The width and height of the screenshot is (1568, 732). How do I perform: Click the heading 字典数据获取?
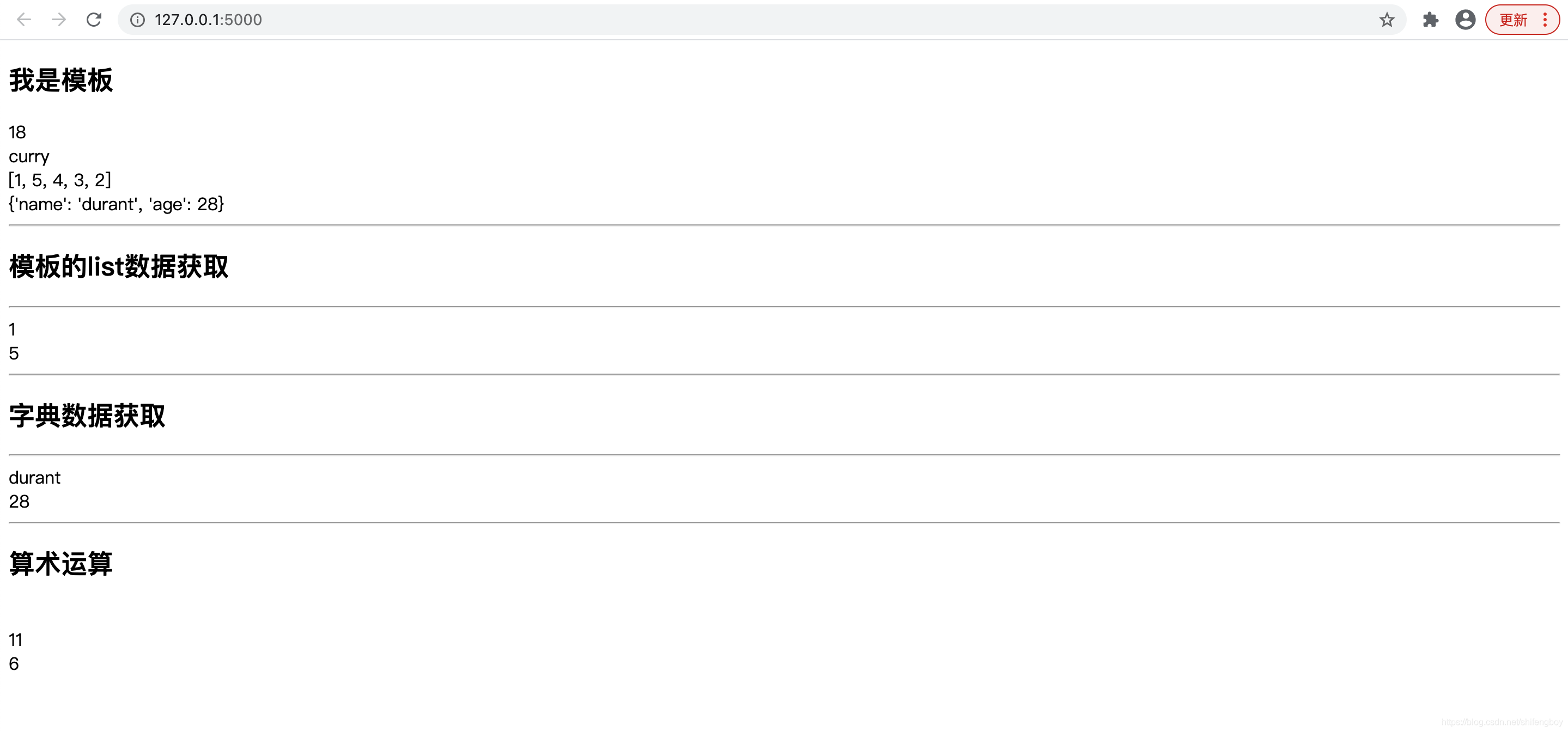click(x=87, y=416)
